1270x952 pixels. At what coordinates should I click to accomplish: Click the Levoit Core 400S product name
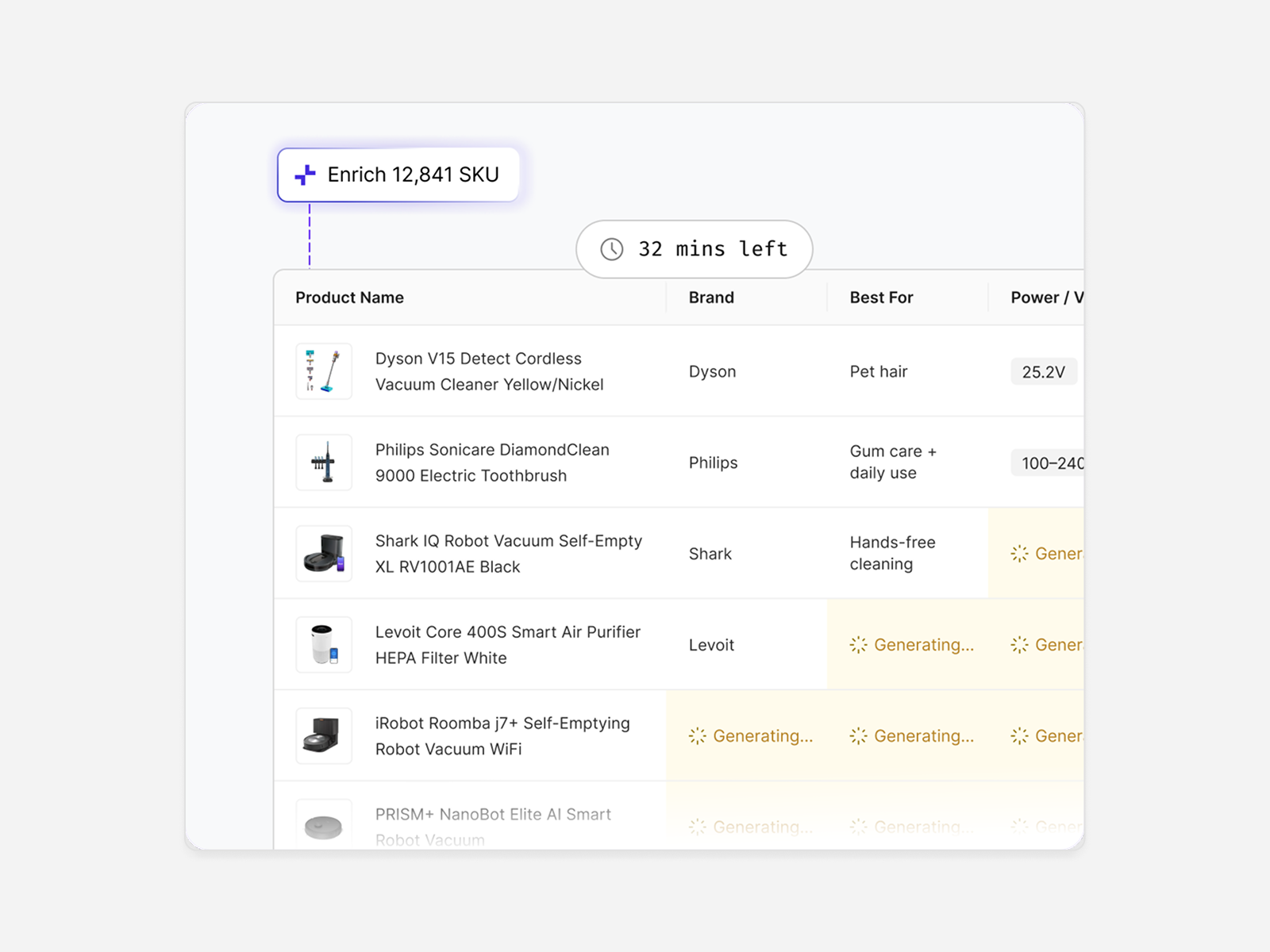coord(508,645)
